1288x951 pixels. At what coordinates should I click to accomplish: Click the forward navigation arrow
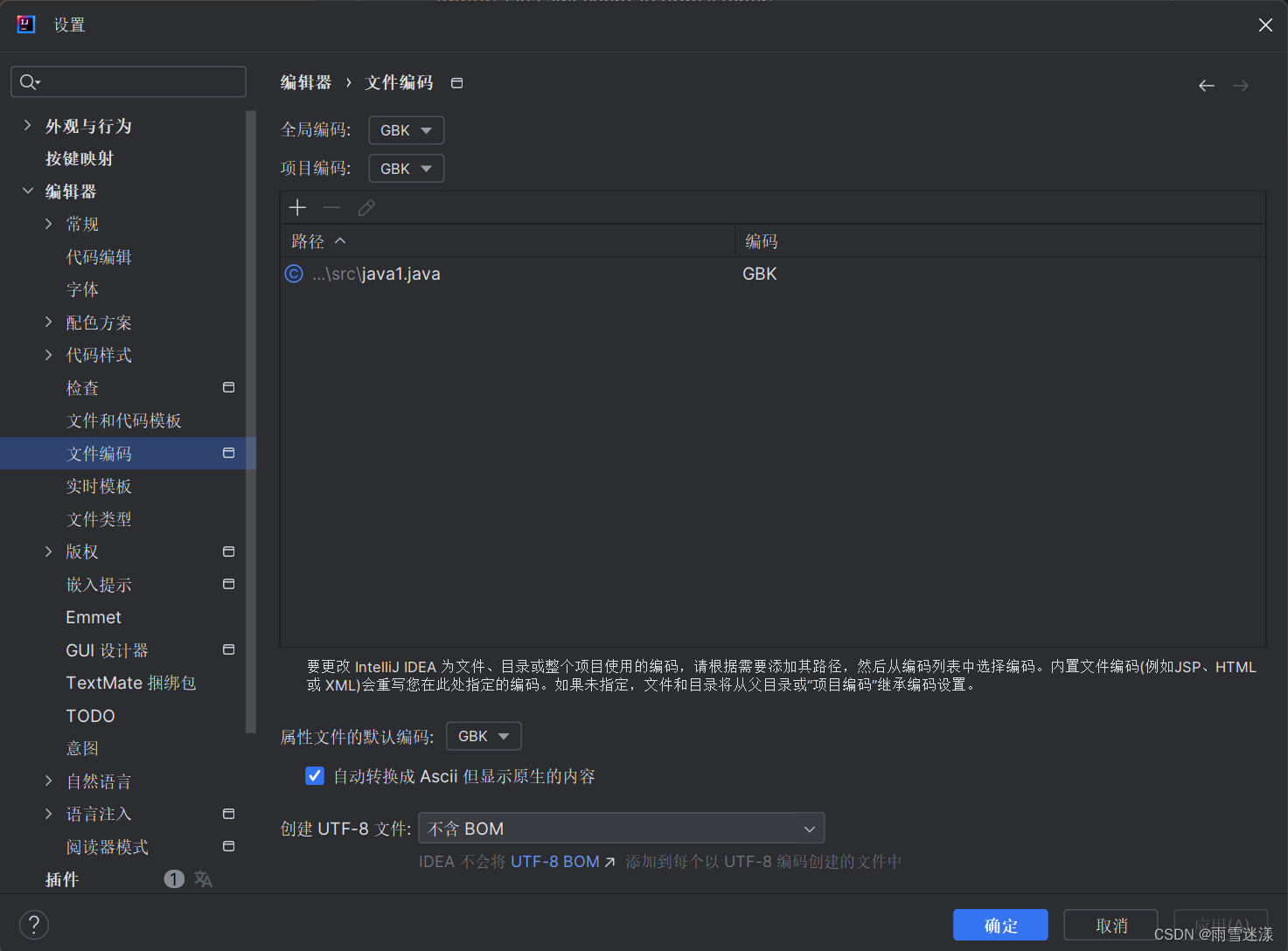click(1240, 85)
